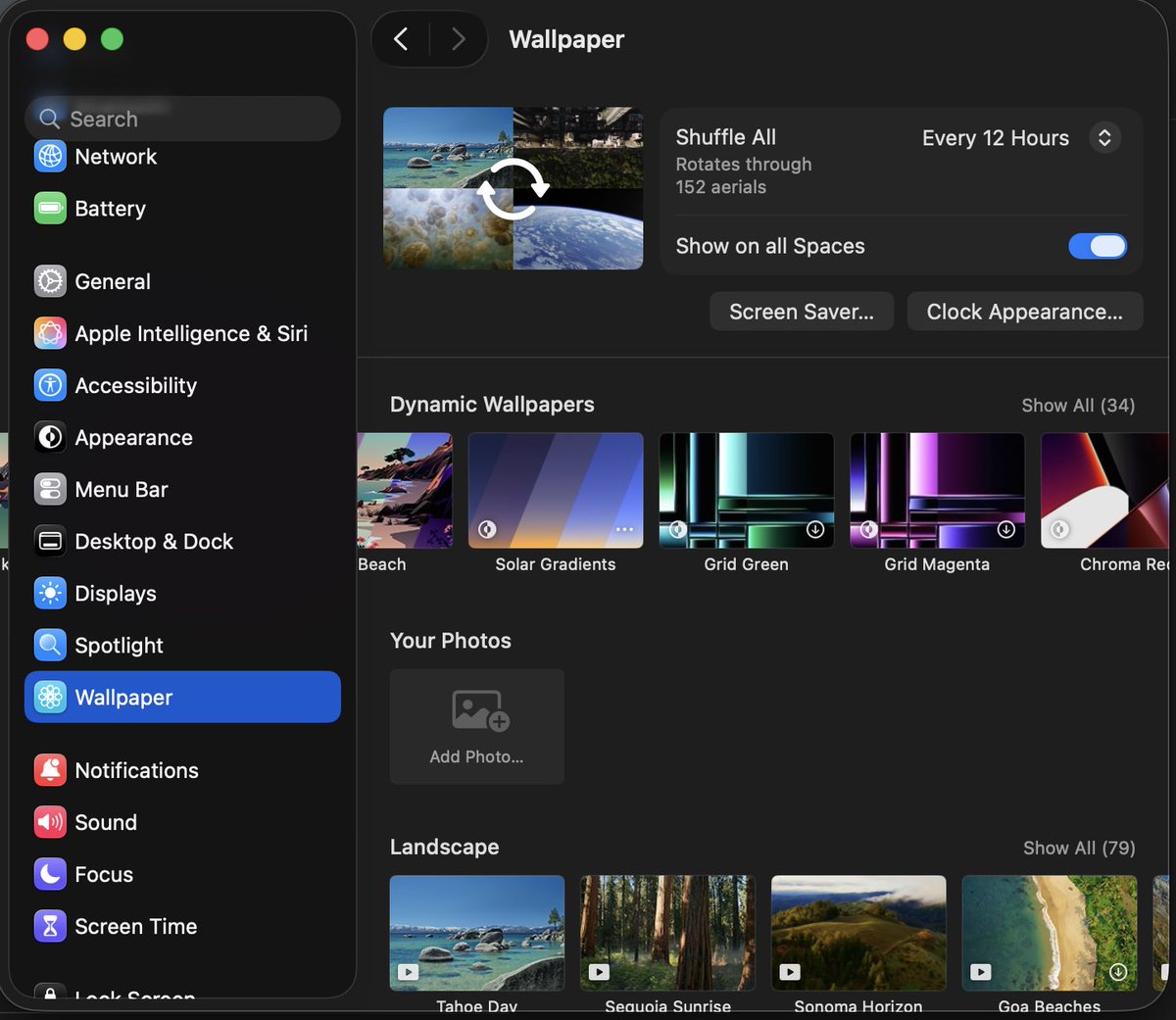Click the ellipsis on Solar Gradients thumbnail
Viewport: 1176px width, 1020px height.
click(x=624, y=530)
